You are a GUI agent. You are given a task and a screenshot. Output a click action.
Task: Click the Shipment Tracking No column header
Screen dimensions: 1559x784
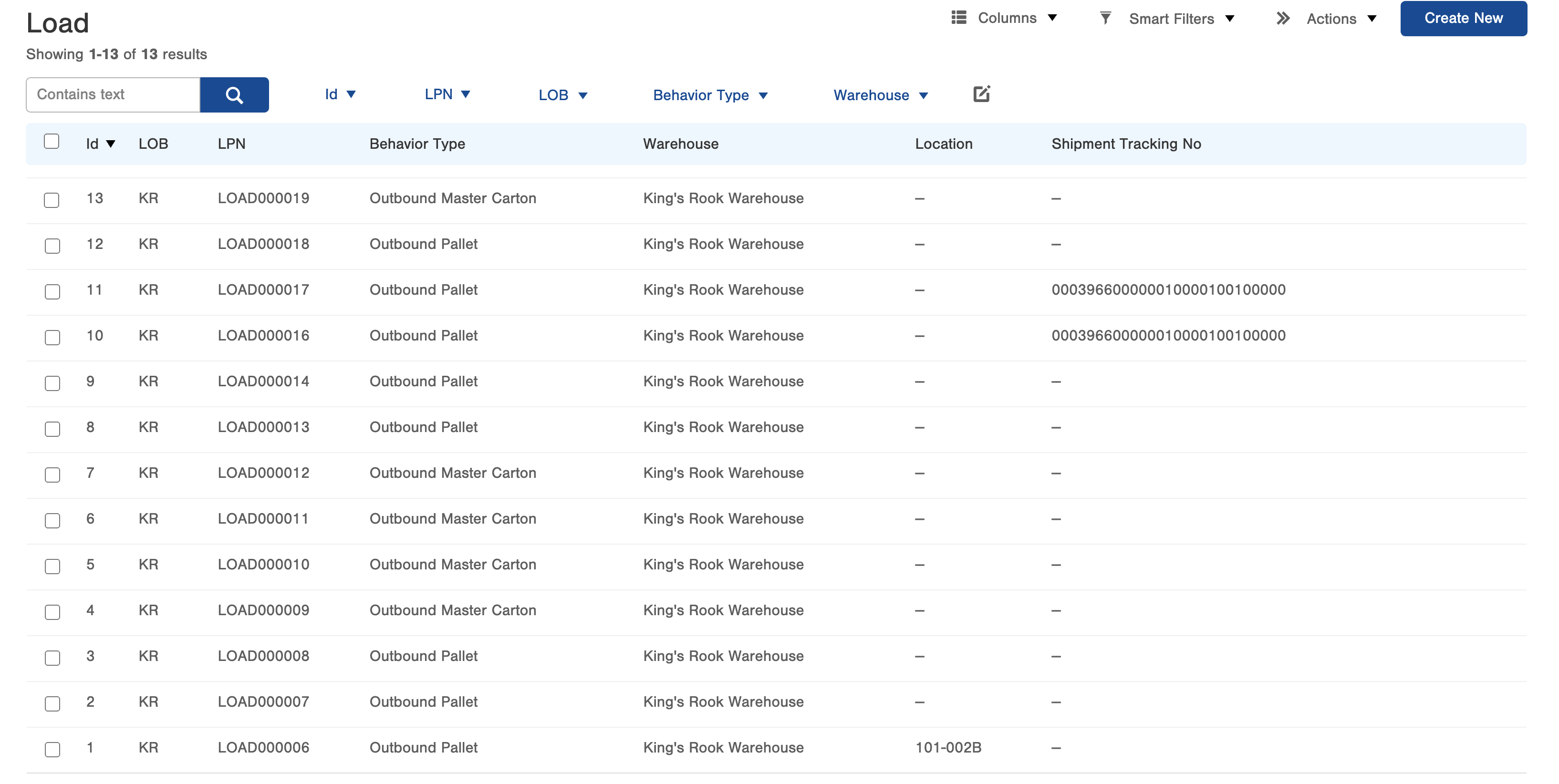pyautogui.click(x=1126, y=144)
